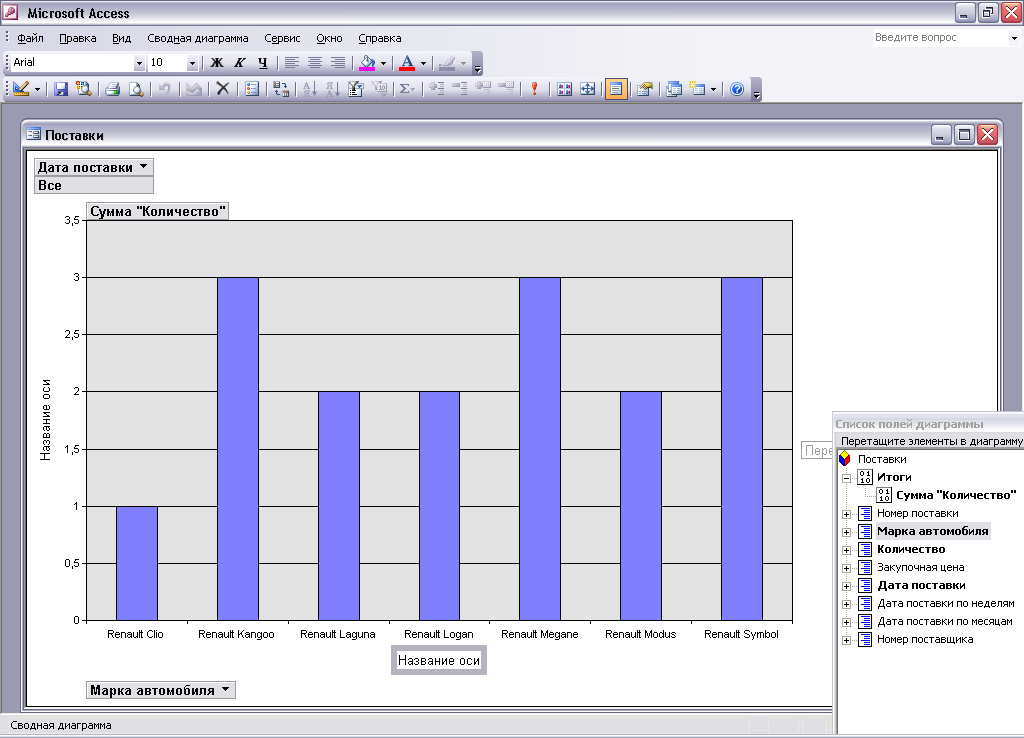Viewport: 1024px width, 738px height.
Task: Toggle bold formatting (Ж)
Action: pos(217,63)
